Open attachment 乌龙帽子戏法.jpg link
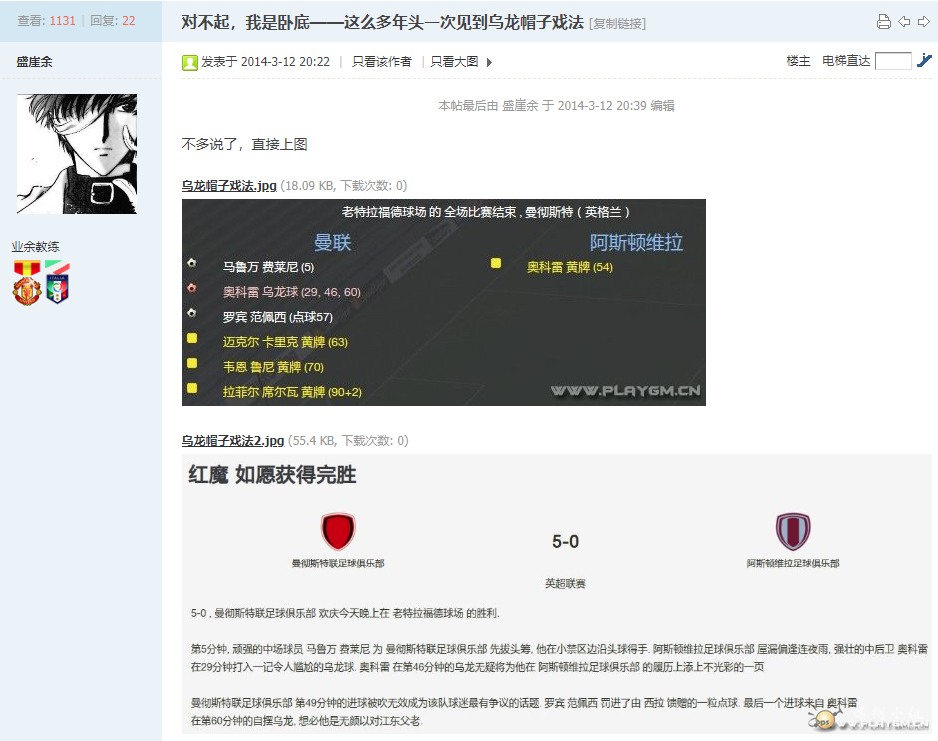 pyautogui.click(x=229, y=185)
